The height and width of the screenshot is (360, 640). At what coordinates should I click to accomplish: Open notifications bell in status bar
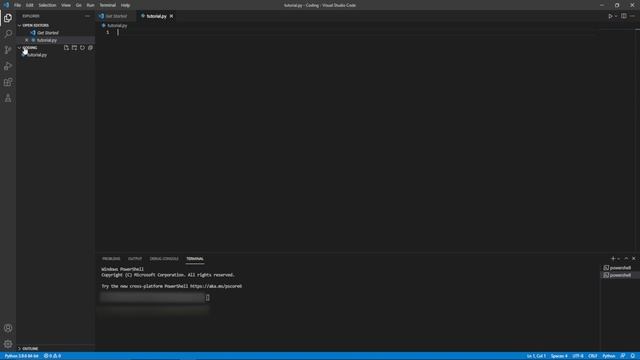coord(633,356)
